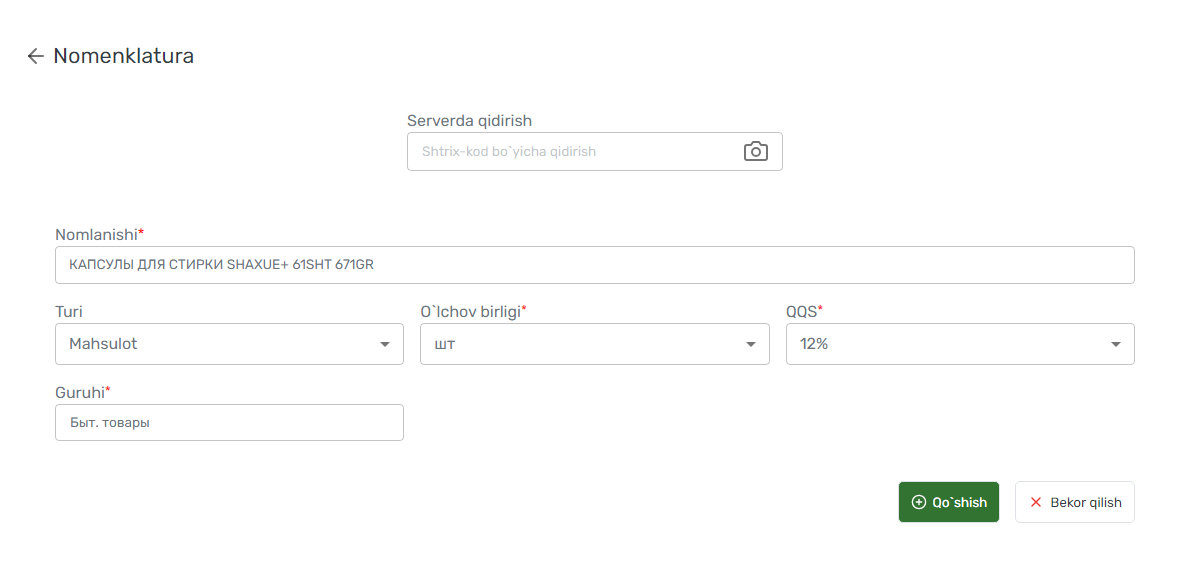Click the plus circle icon on Qo`shish
Image resolution: width=1194 pixels, height=578 pixels.
919,503
